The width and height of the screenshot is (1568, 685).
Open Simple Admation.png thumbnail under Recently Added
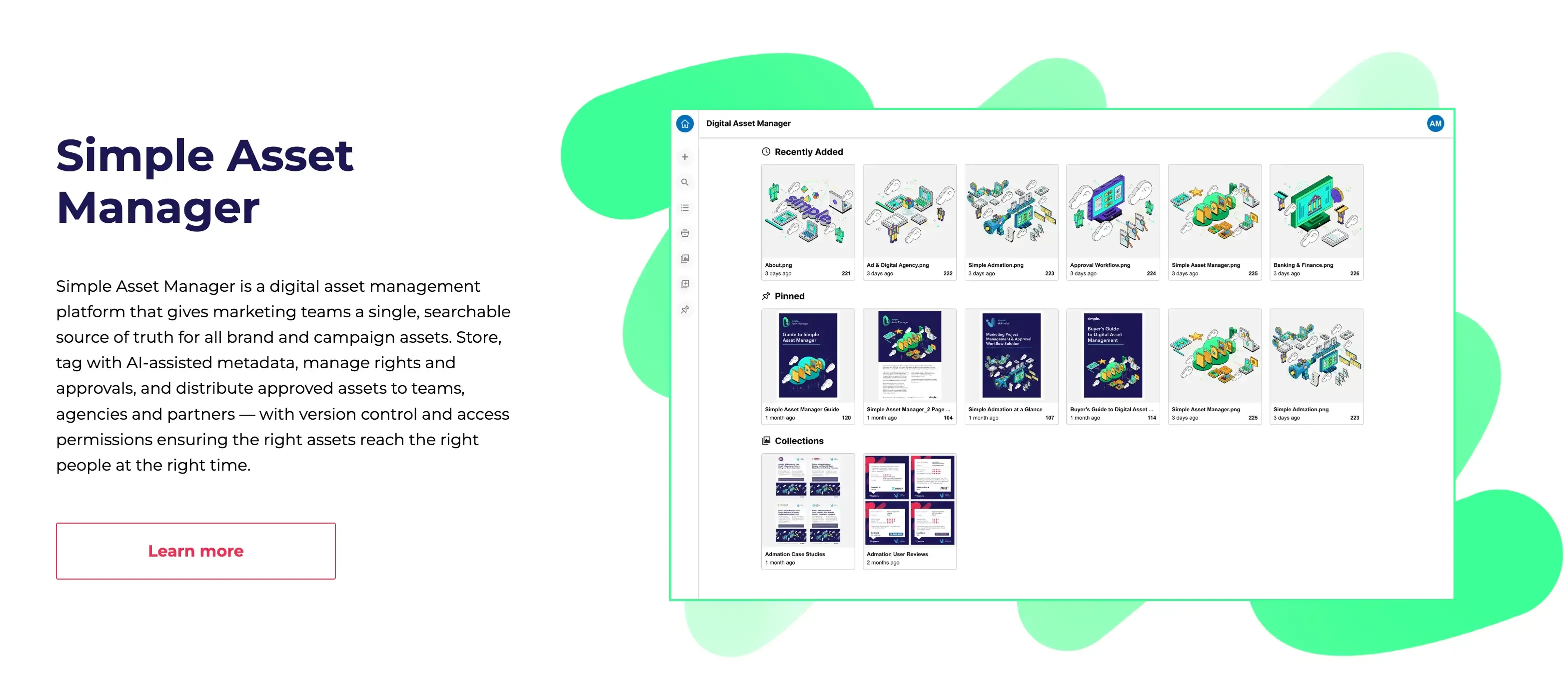(x=1011, y=212)
